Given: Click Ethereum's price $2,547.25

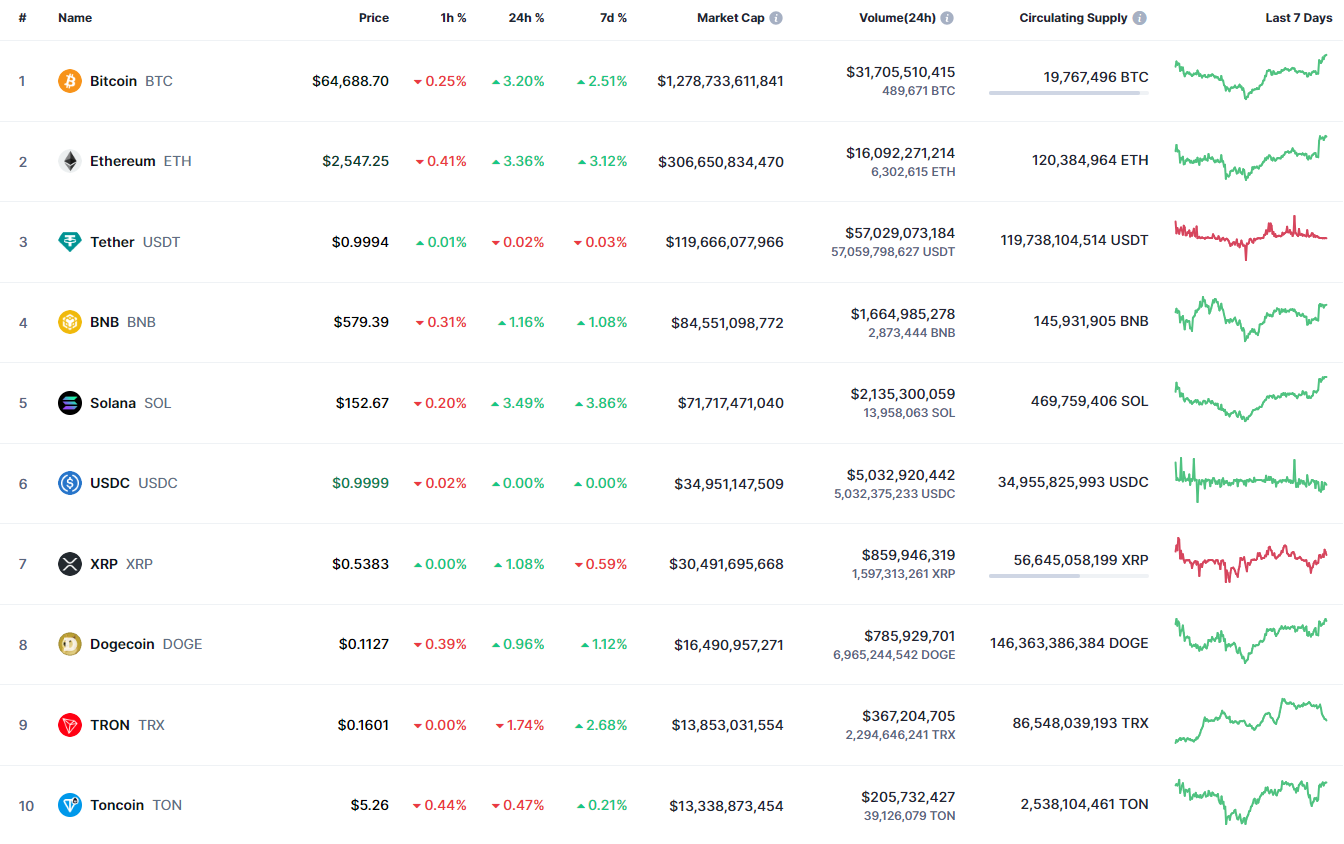Looking at the screenshot, I should pos(355,161).
